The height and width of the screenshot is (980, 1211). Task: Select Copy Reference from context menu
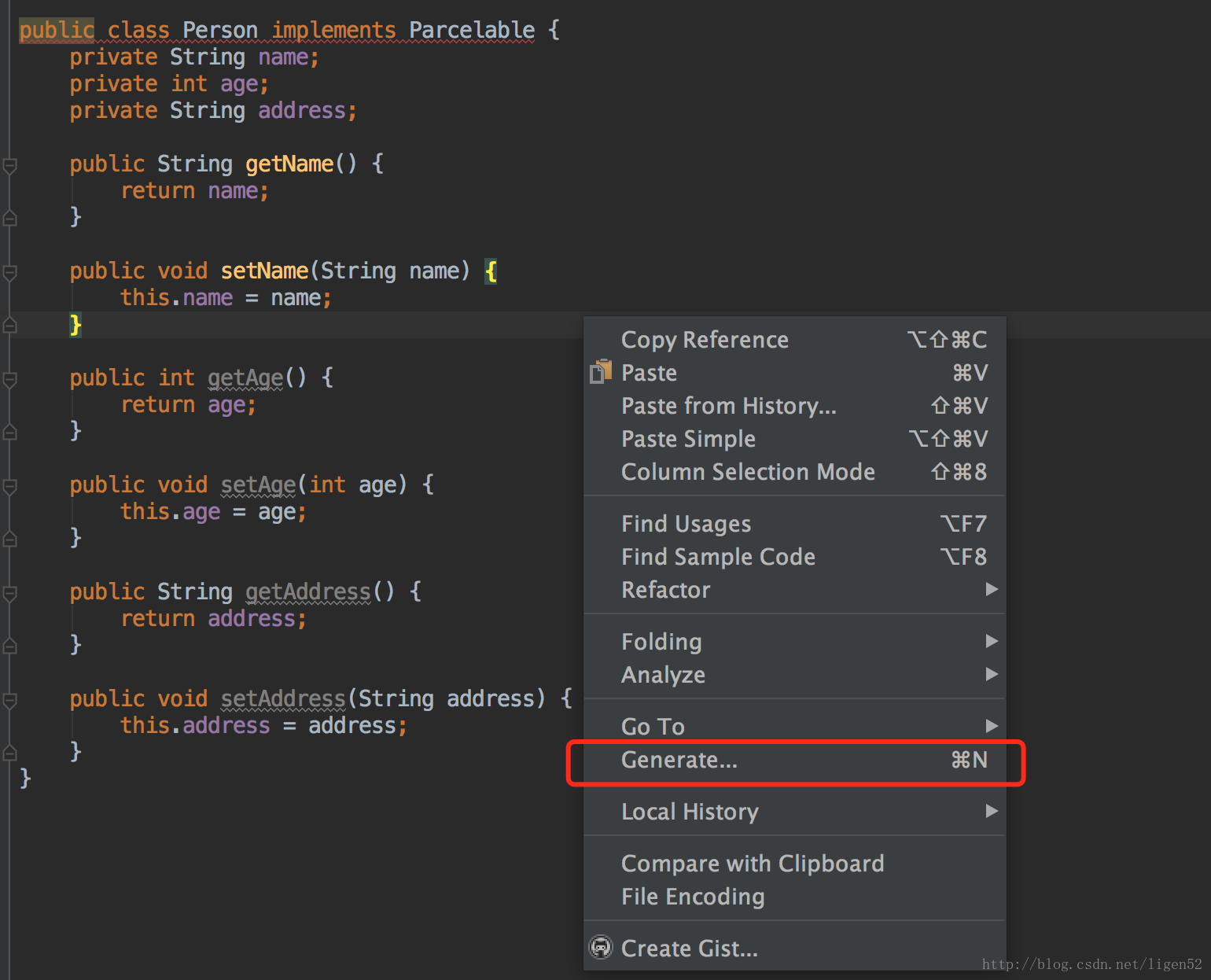794,340
